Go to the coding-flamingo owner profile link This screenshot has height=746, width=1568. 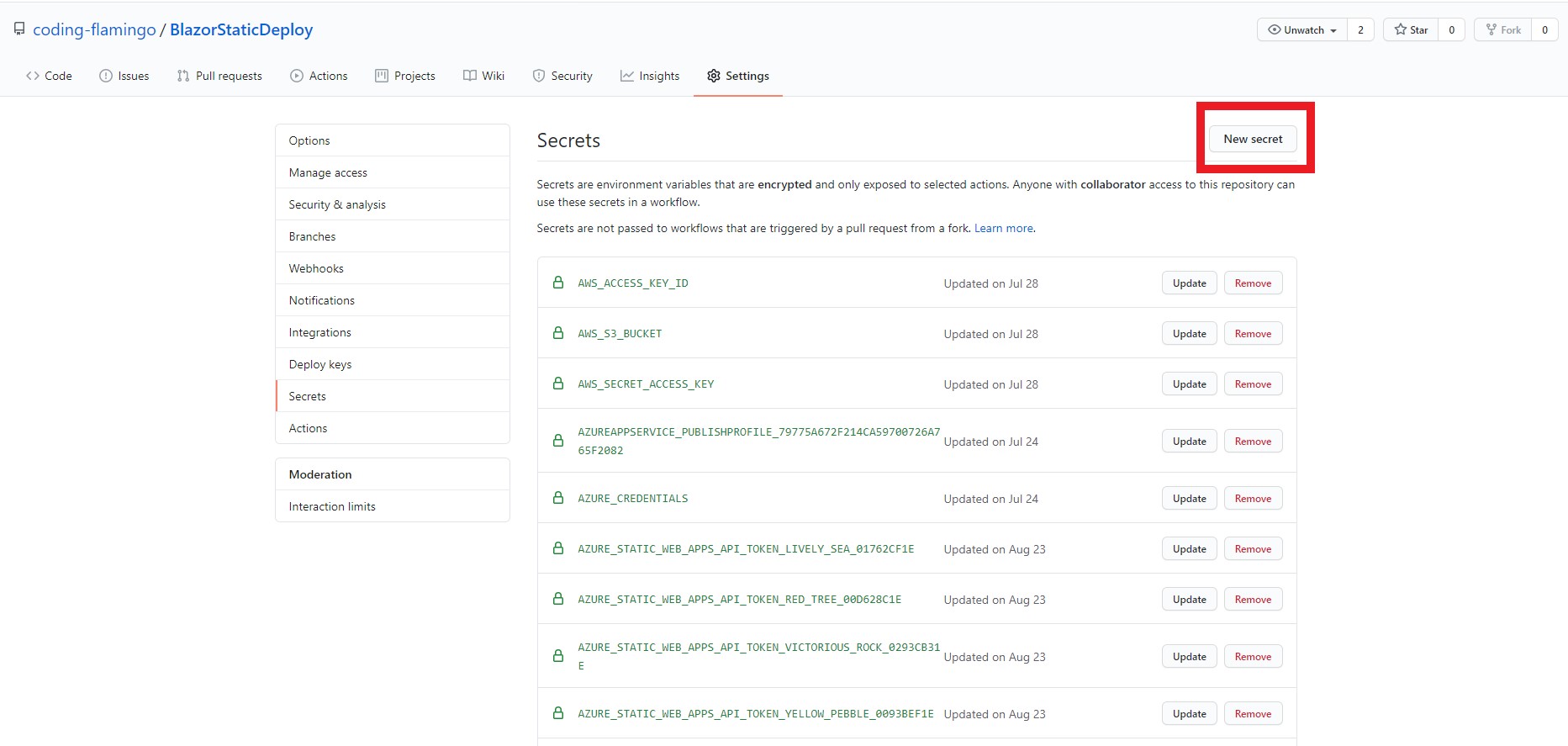tap(94, 29)
